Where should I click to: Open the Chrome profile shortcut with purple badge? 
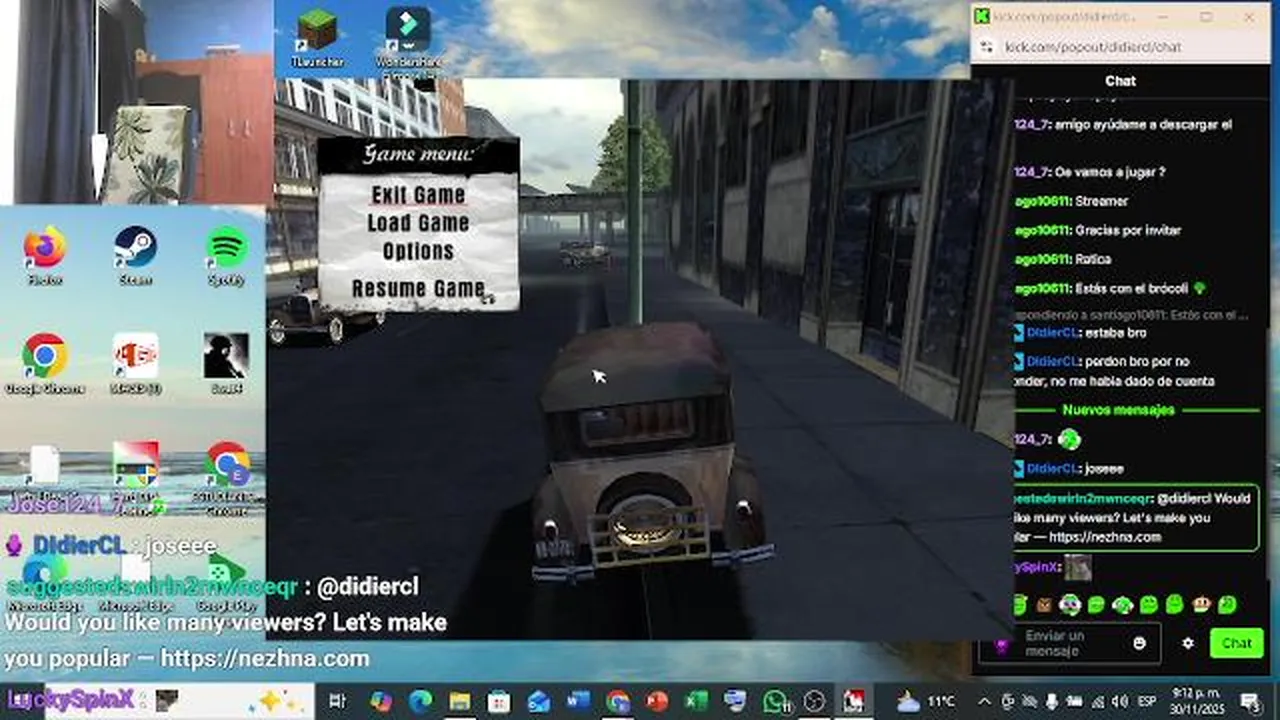click(x=228, y=476)
